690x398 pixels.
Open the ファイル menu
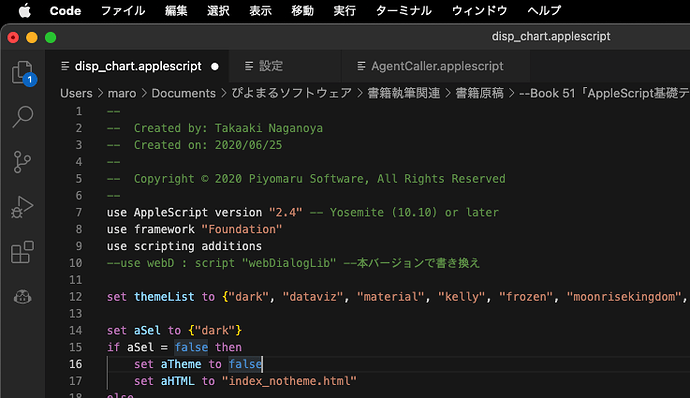[123, 11]
